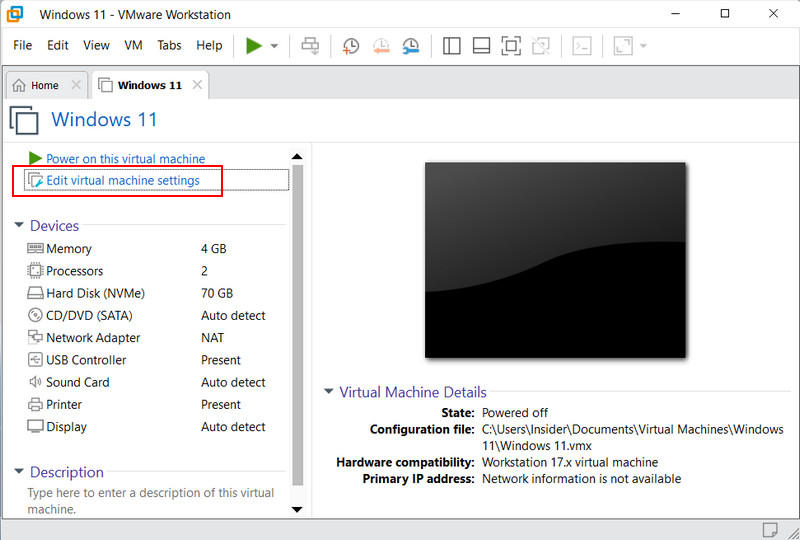Open the power options dropdown arrow

click(x=274, y=46)
